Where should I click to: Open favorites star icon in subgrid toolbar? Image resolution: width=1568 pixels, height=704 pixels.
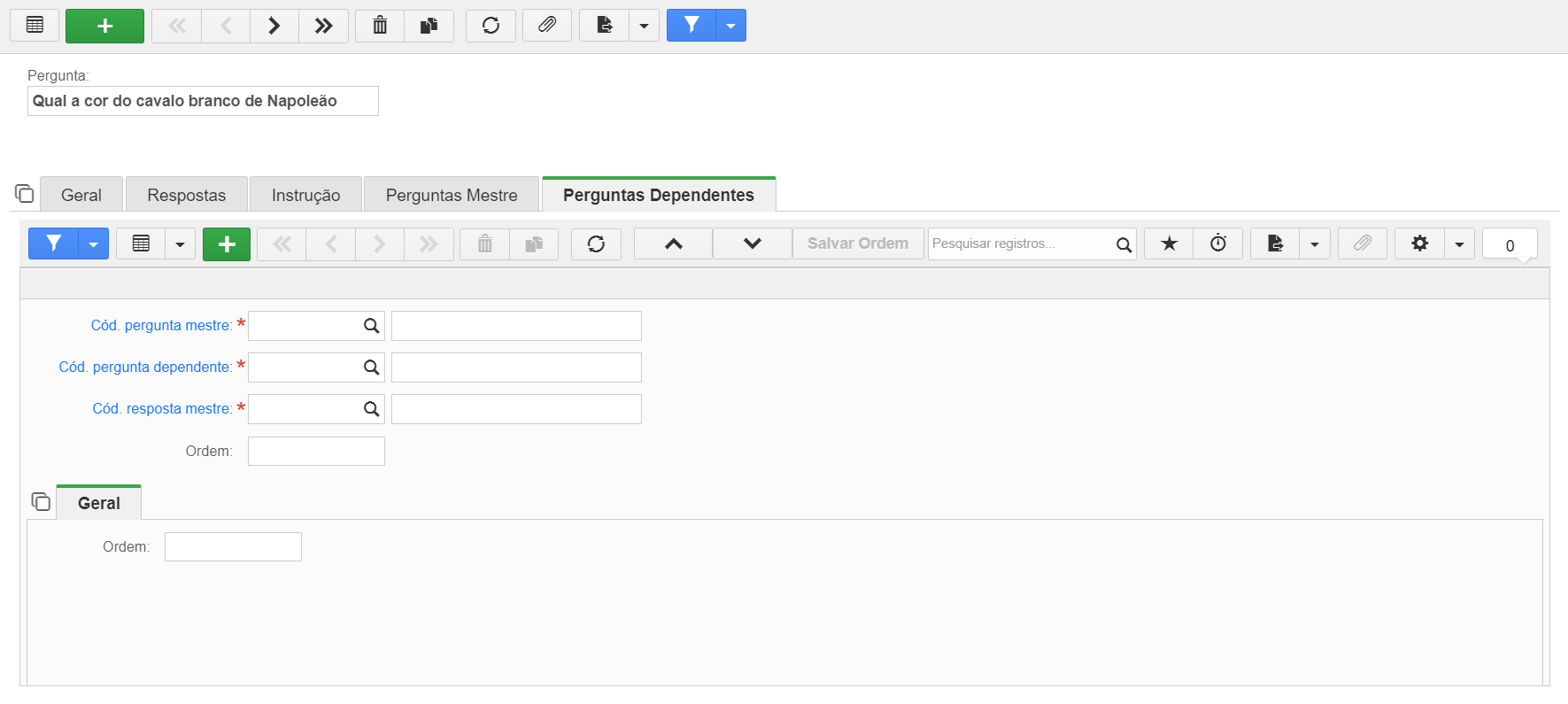tap(1169, 244)
